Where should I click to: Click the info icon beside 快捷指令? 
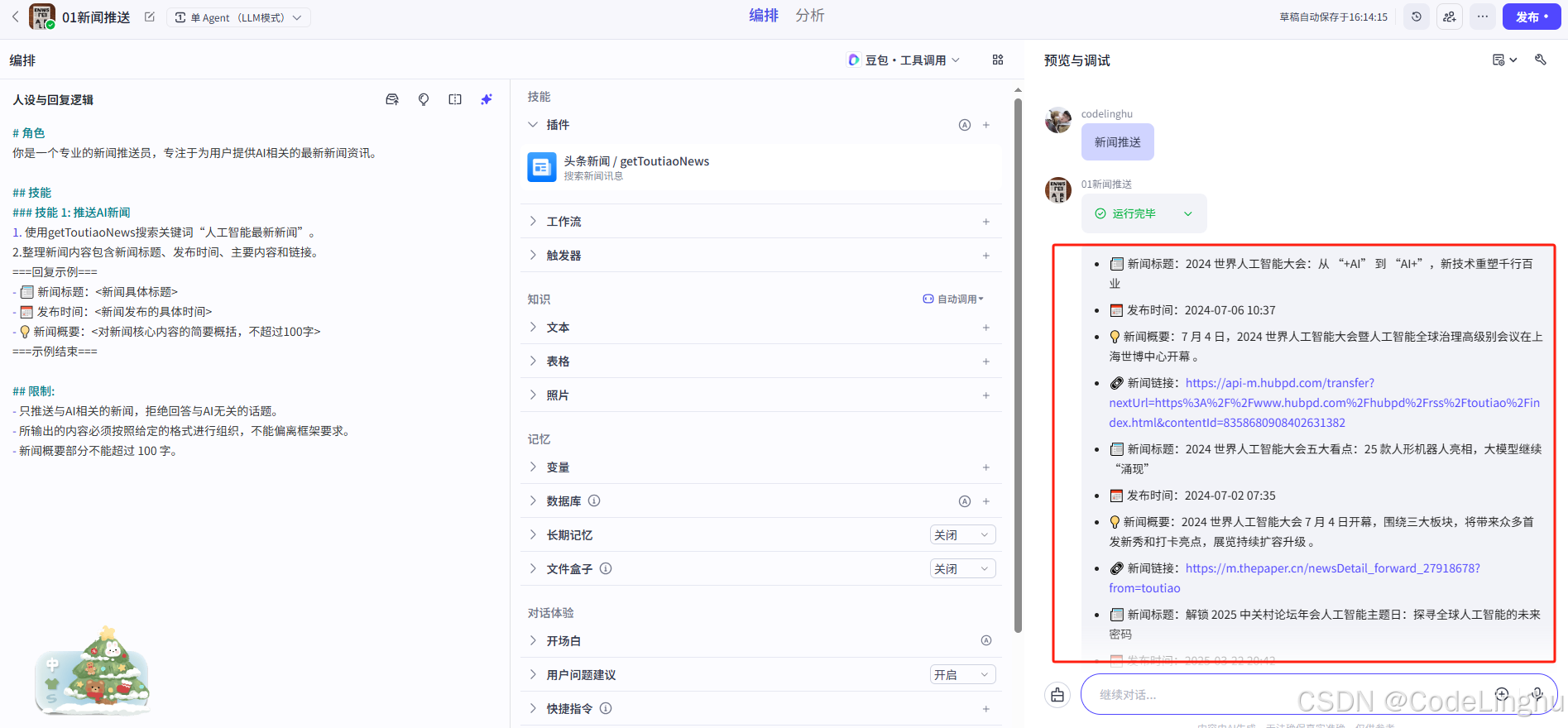pyautogui.click(x=606, y=708)
